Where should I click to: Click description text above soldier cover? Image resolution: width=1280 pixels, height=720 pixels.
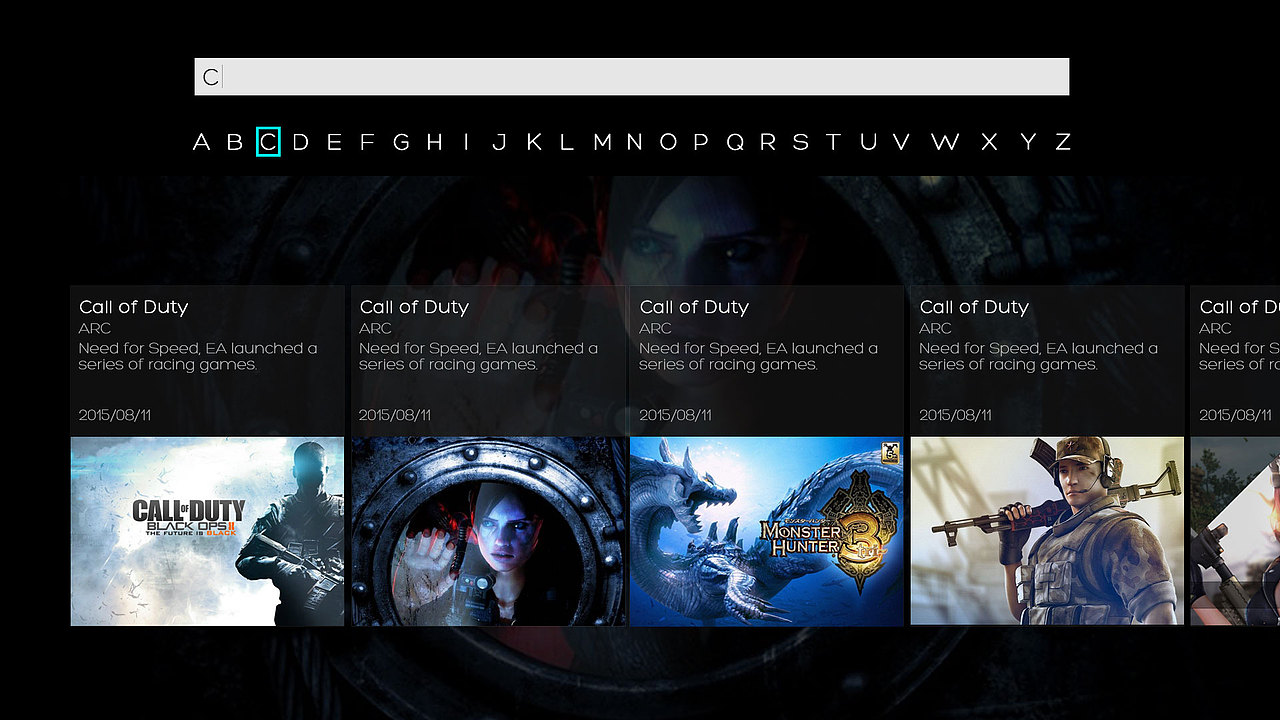tap(1038, 357)
